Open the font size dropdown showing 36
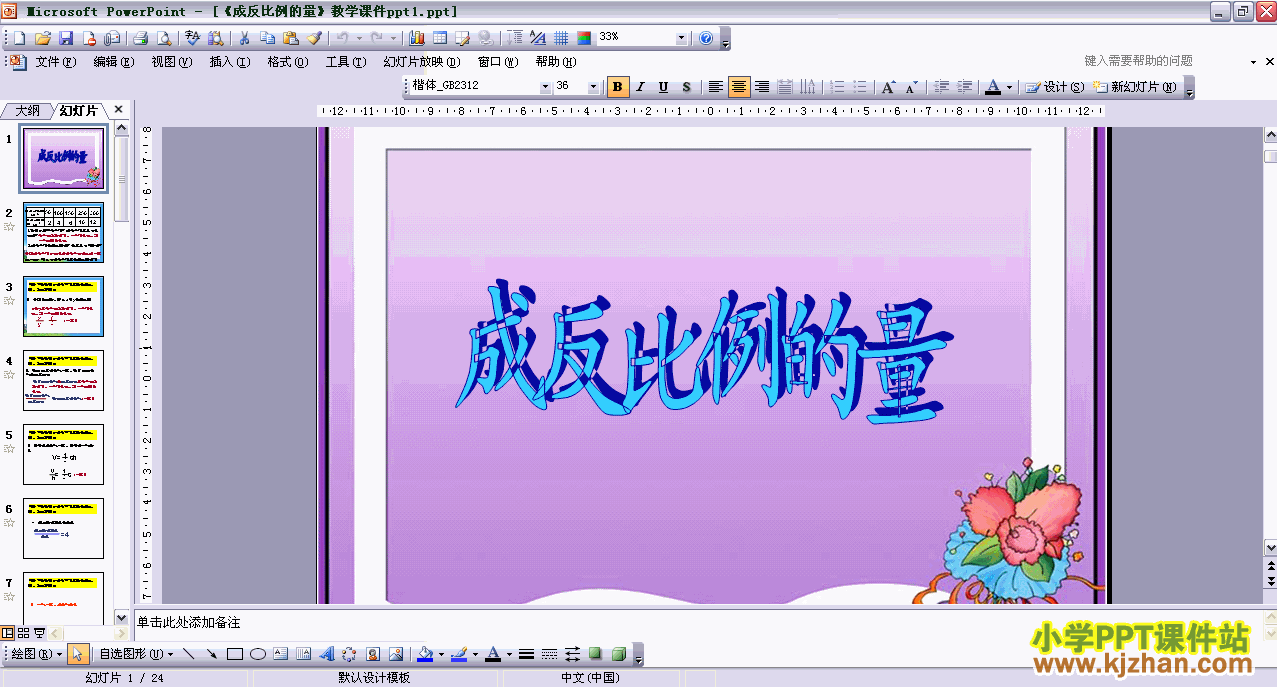Viewport: 1277px width, 687px height. (x=594, y=87)
